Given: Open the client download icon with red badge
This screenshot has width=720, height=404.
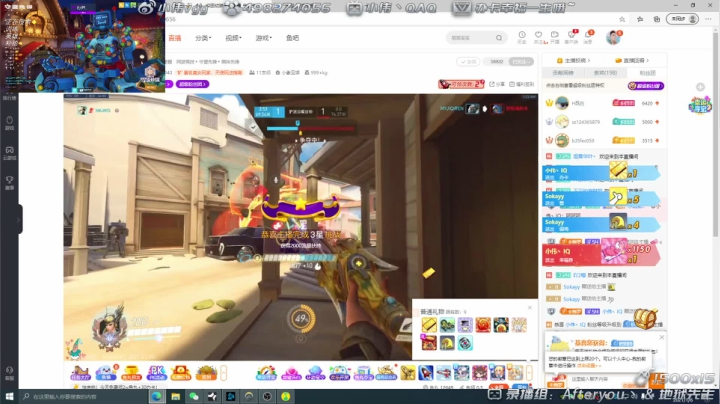Looking at the screenshot, I should (572, 37).
